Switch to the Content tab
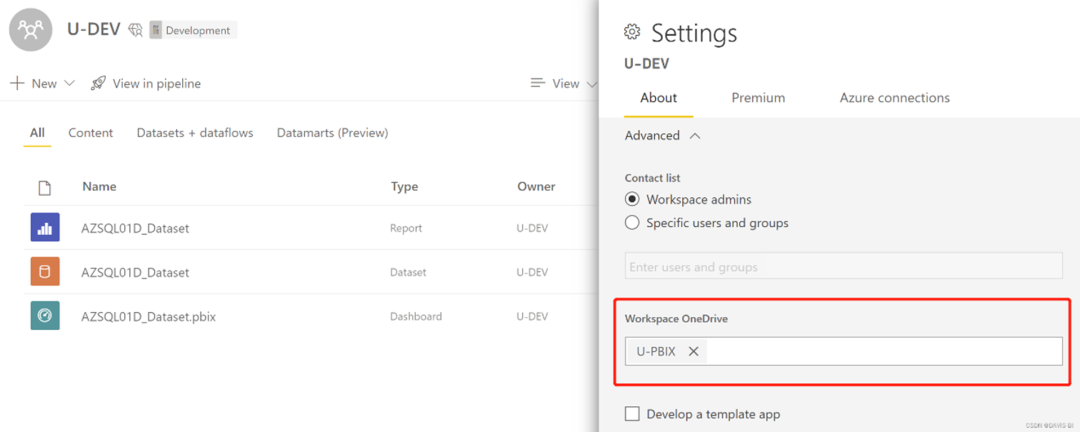Screen dimensions: 1080x432 90,133
